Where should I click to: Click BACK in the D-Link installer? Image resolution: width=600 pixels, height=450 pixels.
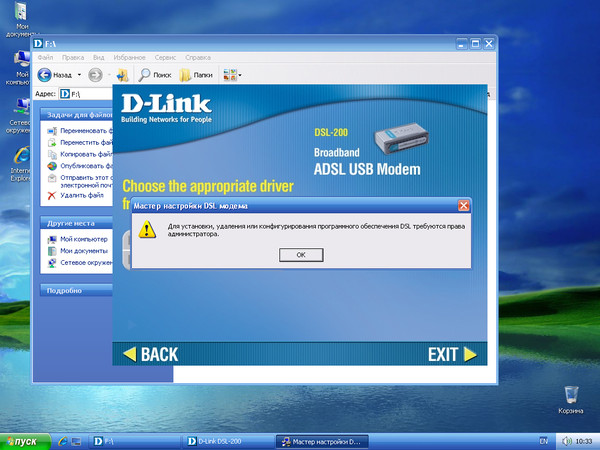click(151, 354)
